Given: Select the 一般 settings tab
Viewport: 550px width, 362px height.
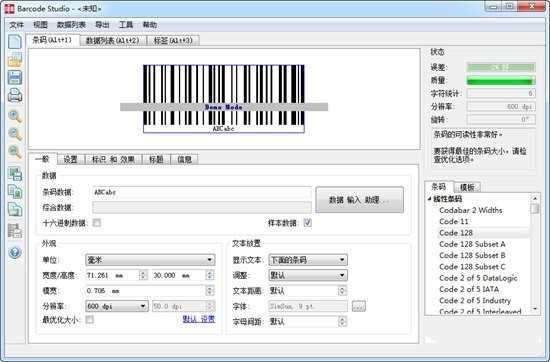Looking at the screenshot, I should point(42,159).
